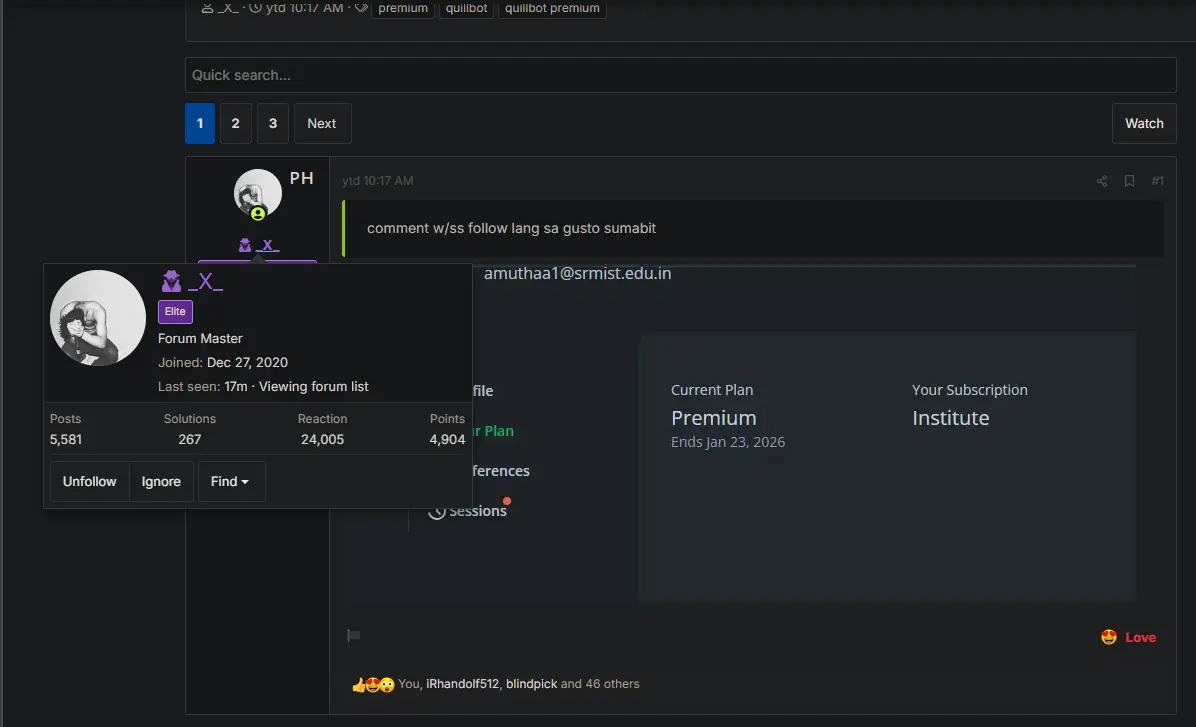The image size is (1196, 727).
Task: Click the small avatar of post author
Action: coord(258,193)
